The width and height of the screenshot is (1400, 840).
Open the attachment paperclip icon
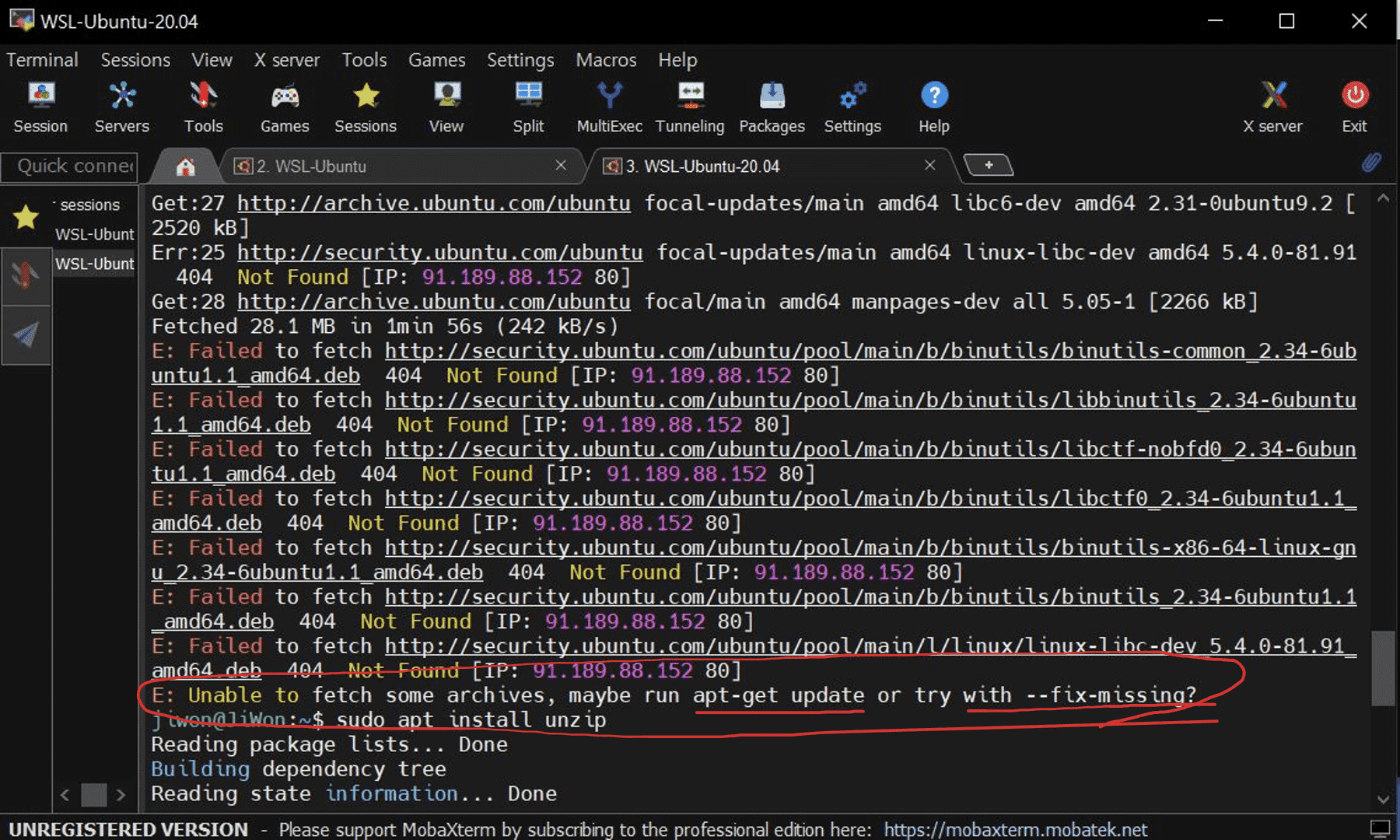[1371, 163]
